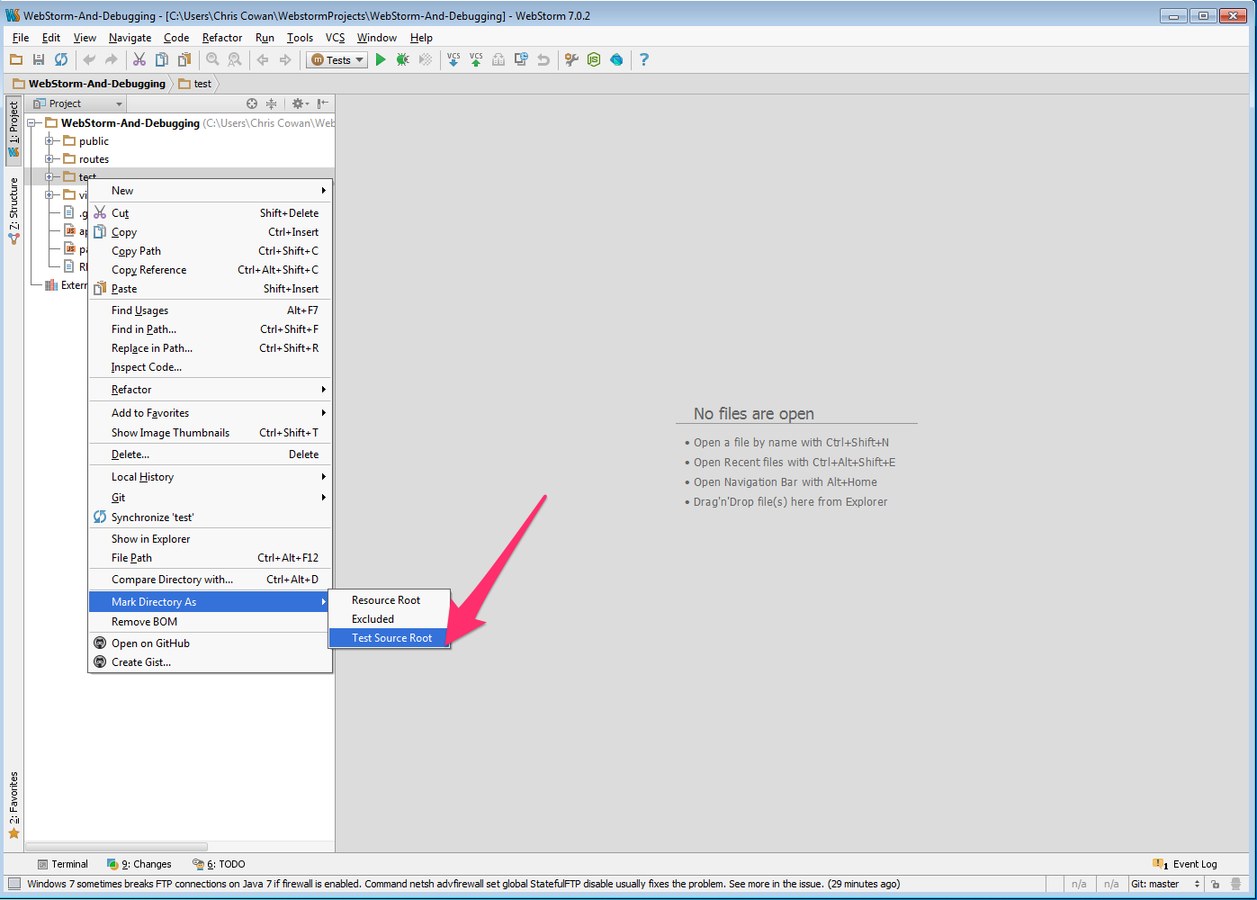This screenshot has width=1257, height=900.
Task: Expand the New submenu in context menu
Action: coord(210,191)
